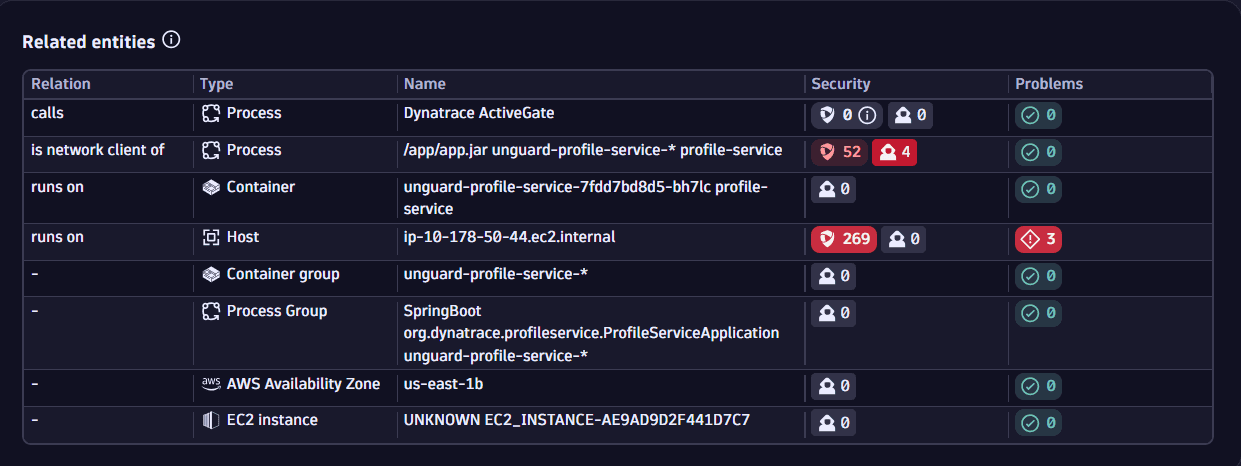Click the vulnerability badge 0 in ActiveGate row
The height and width of the screenshot is (466, 1241).
point(847,116)
